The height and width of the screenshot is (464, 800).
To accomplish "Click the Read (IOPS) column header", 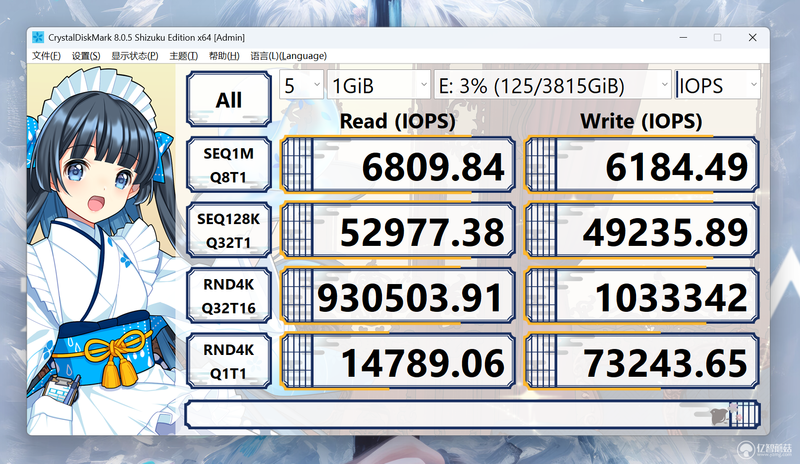I will pyautogui.click(x=397, y=121).
